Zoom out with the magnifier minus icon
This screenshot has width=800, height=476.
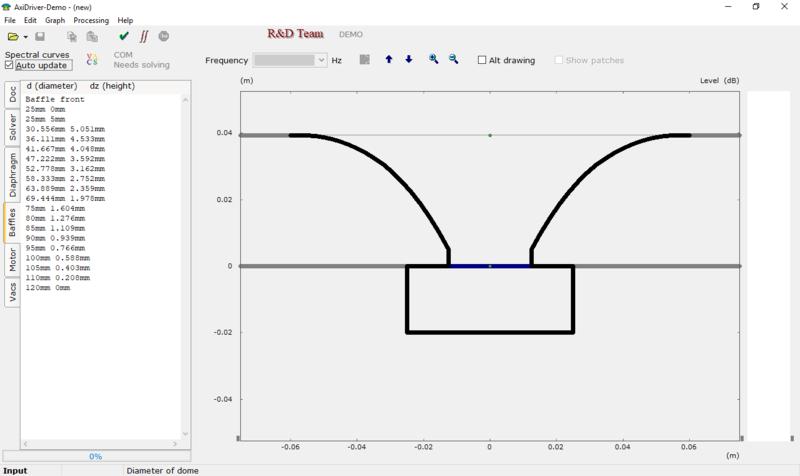point(453,59)
